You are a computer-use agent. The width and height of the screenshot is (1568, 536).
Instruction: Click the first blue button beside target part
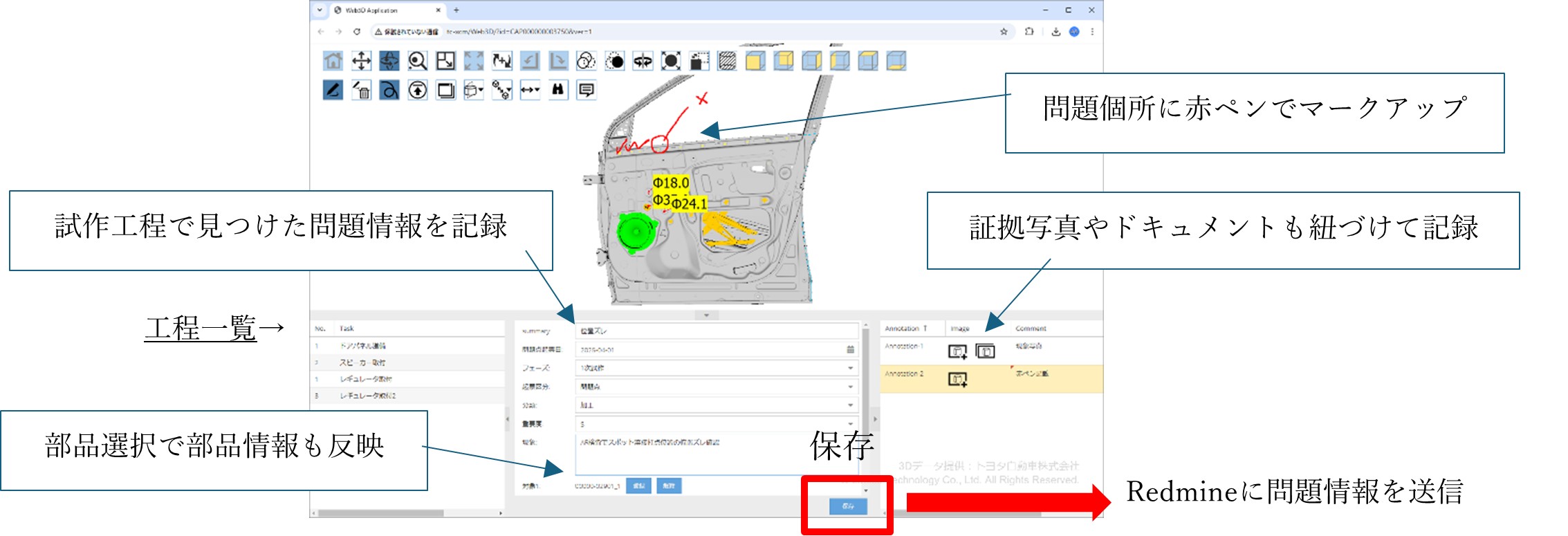pyautogui.click(x=638, y=486)
